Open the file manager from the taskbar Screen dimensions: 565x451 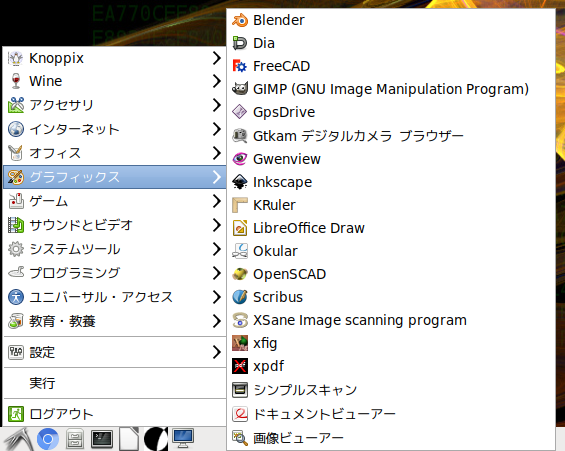click(x=75, y=439)
